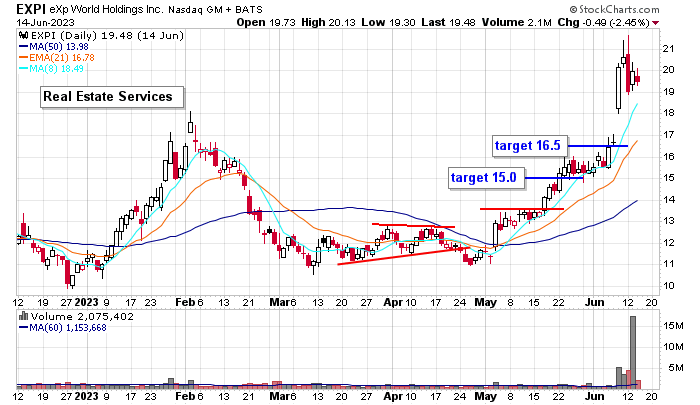700x405 pixels.
Task: Click the volume bar icon beside Volume legend
Action: coord(23,317)
